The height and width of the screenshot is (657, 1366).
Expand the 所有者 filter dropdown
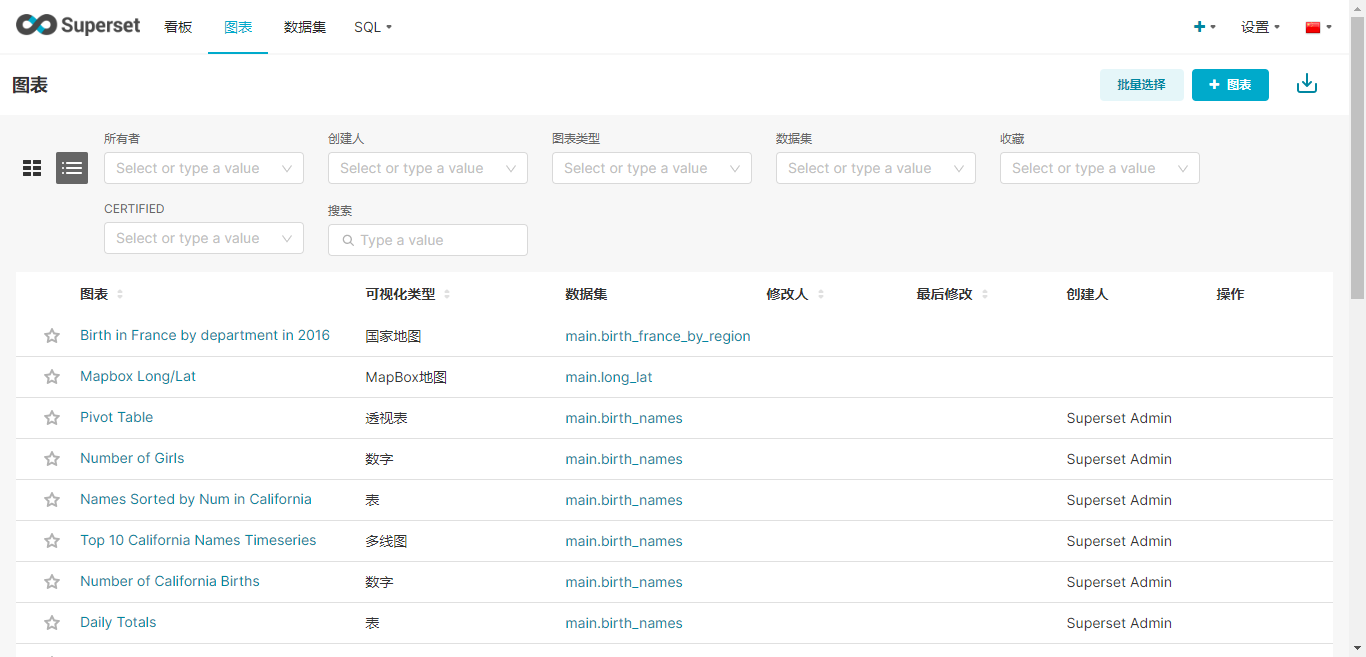[203, 168]
